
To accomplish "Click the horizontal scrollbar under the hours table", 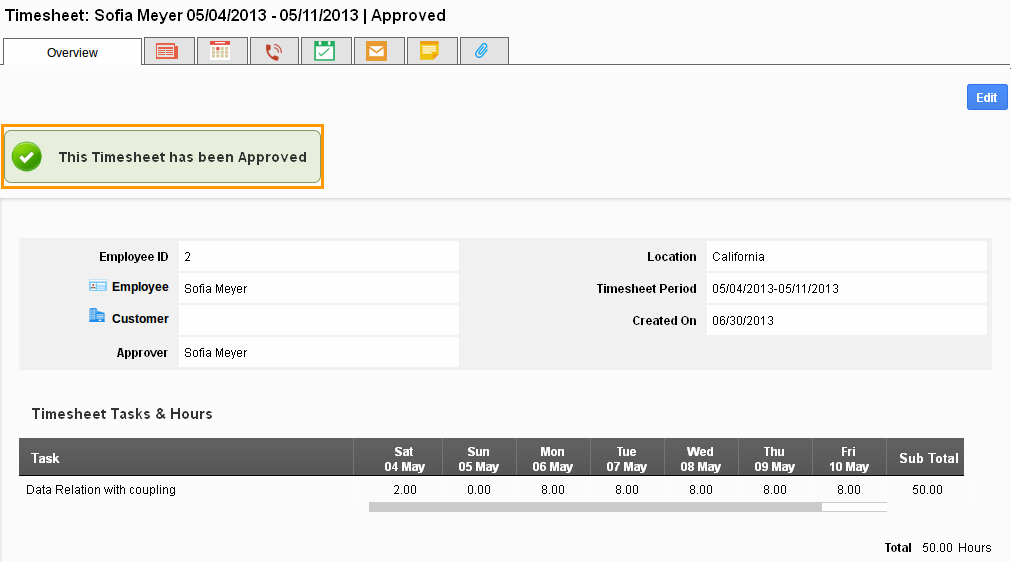I will coord(595,507).
